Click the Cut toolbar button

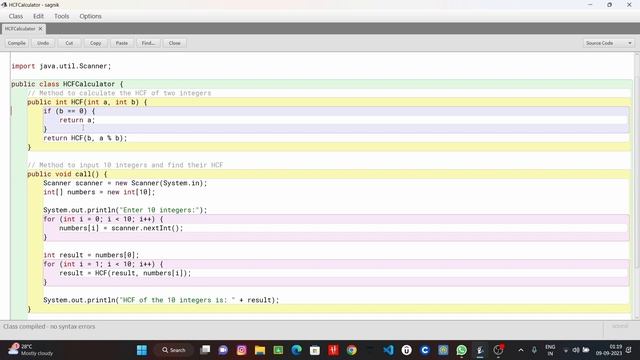(x=69, y=43)
